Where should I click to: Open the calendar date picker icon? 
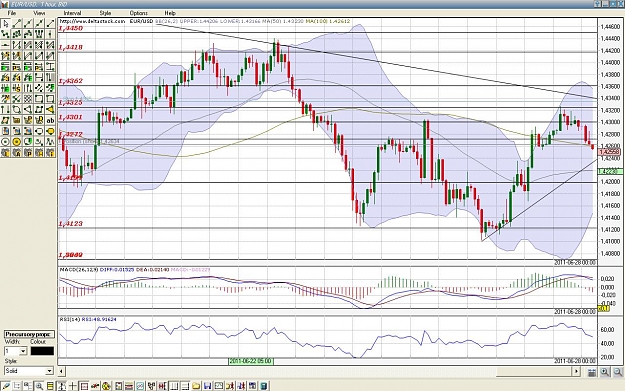coord(592,372)
